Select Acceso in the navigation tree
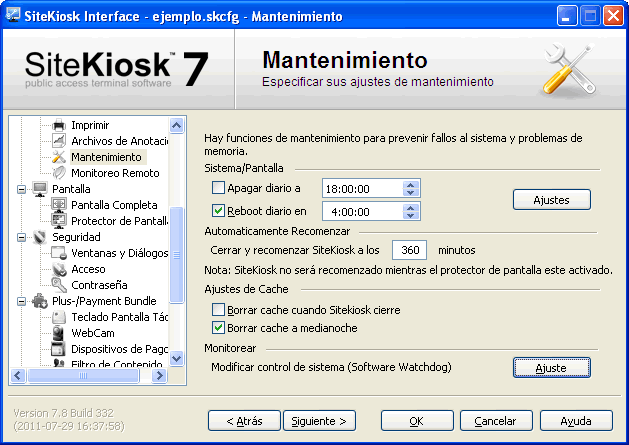This screenshot has width=629, height=445. tap(88, 269)
